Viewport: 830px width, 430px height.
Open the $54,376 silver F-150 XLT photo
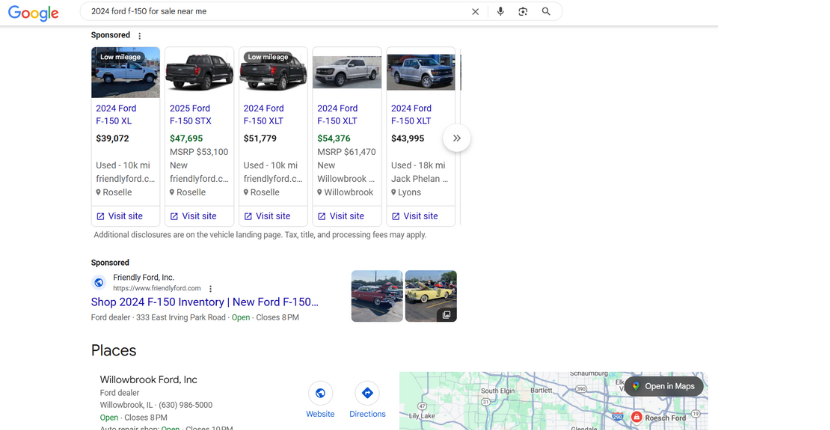click(347, 73)
